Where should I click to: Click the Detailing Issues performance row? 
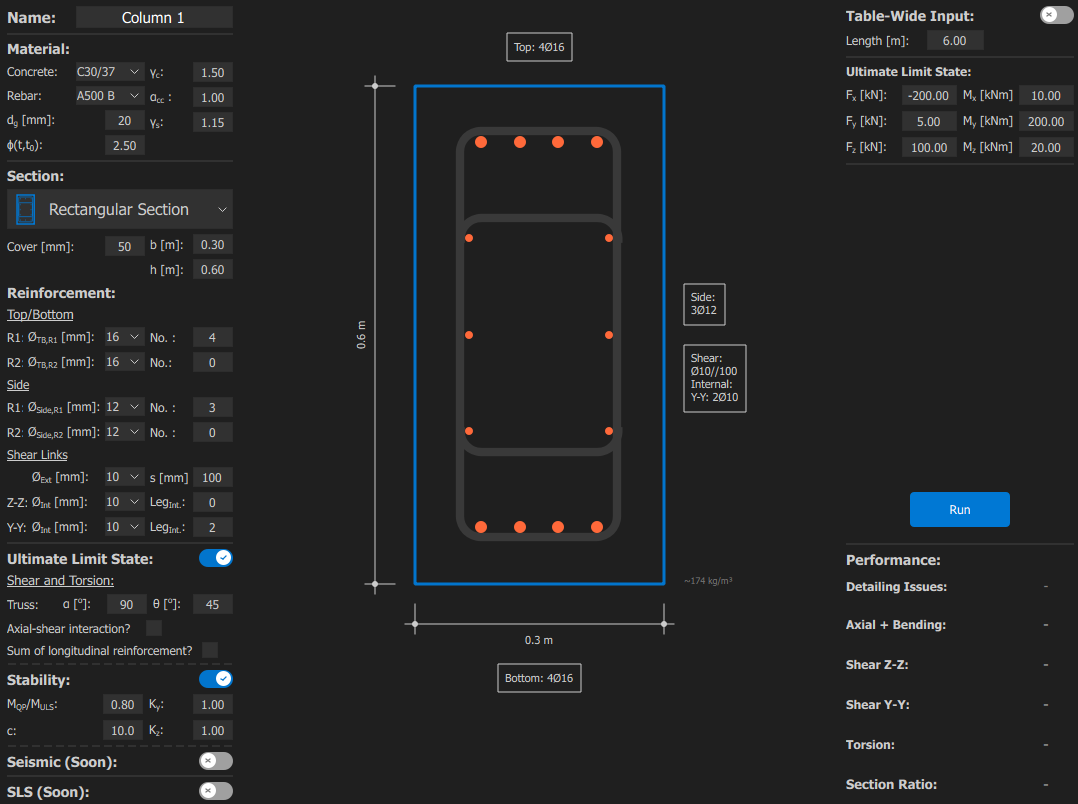click(959, 587)
